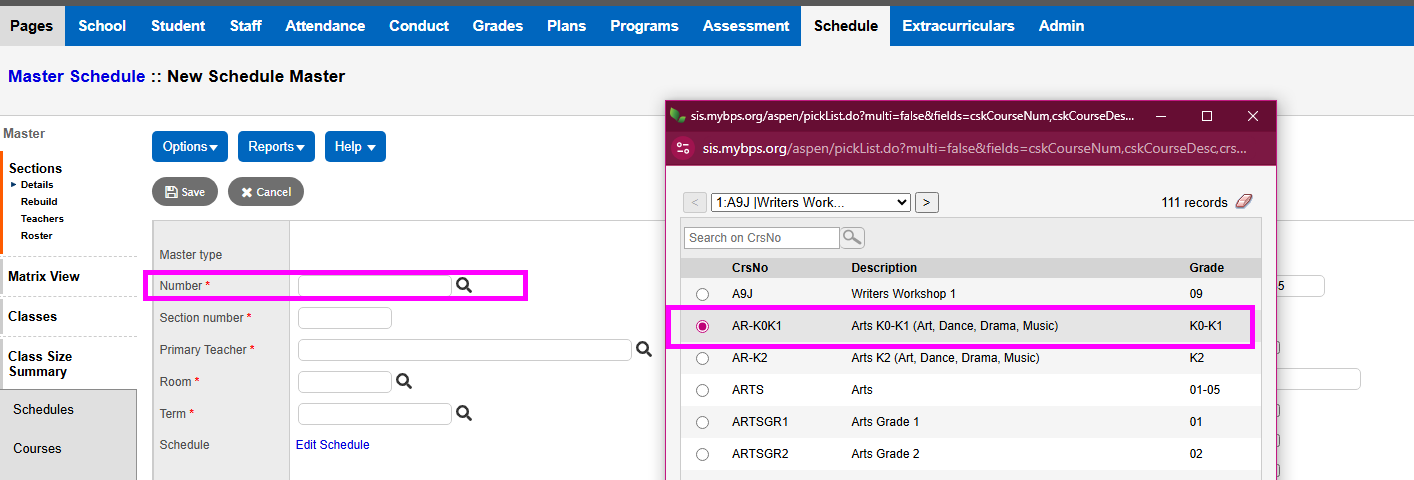The image size is (1414, 480).
Task: Open the Edit Schedule link
Action: coord(332,445)
